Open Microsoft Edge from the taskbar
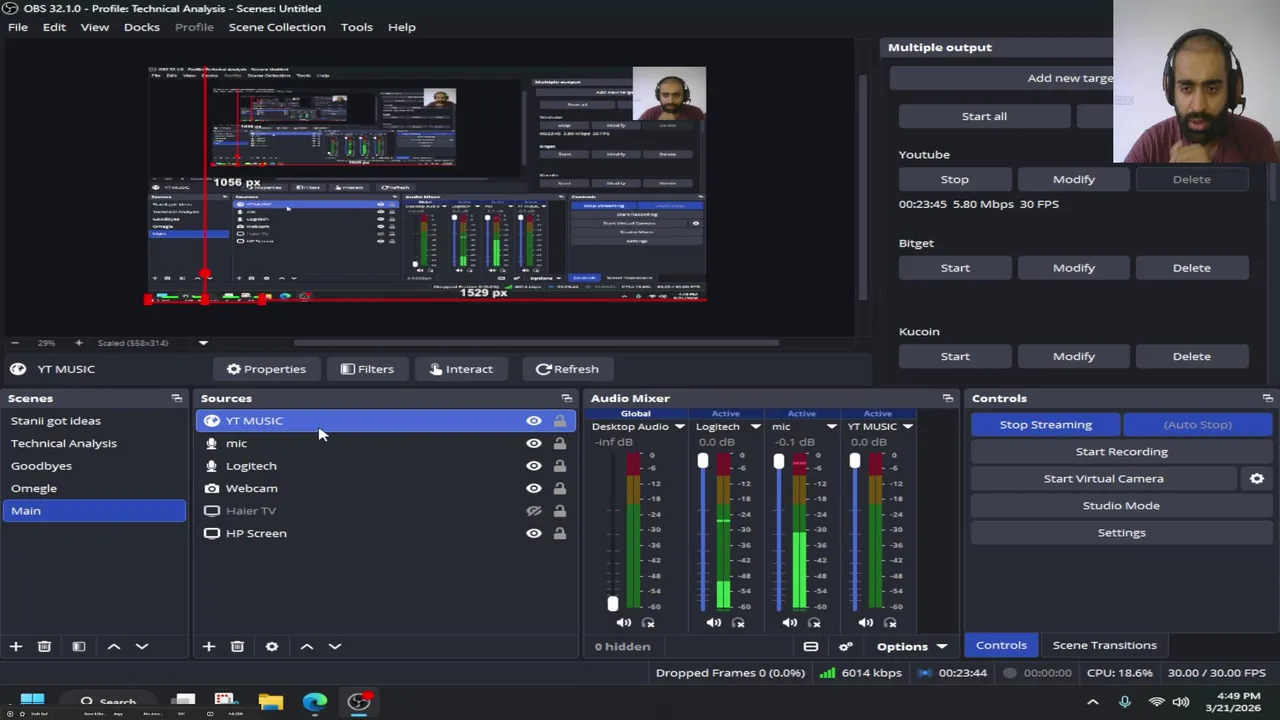This screenshot has width=1280, height=720. [315, 701]
